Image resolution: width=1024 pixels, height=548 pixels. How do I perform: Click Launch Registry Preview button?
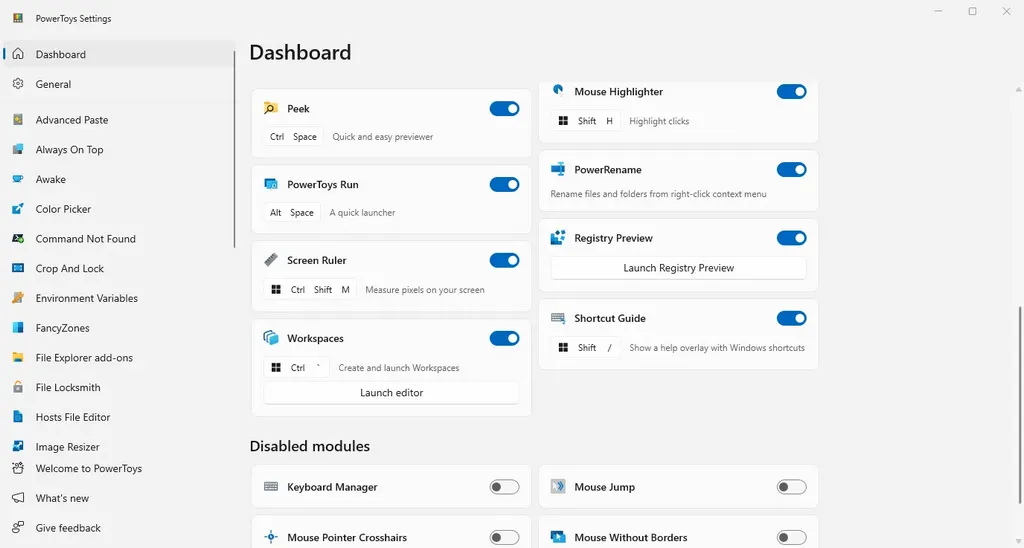pos(679,268)
